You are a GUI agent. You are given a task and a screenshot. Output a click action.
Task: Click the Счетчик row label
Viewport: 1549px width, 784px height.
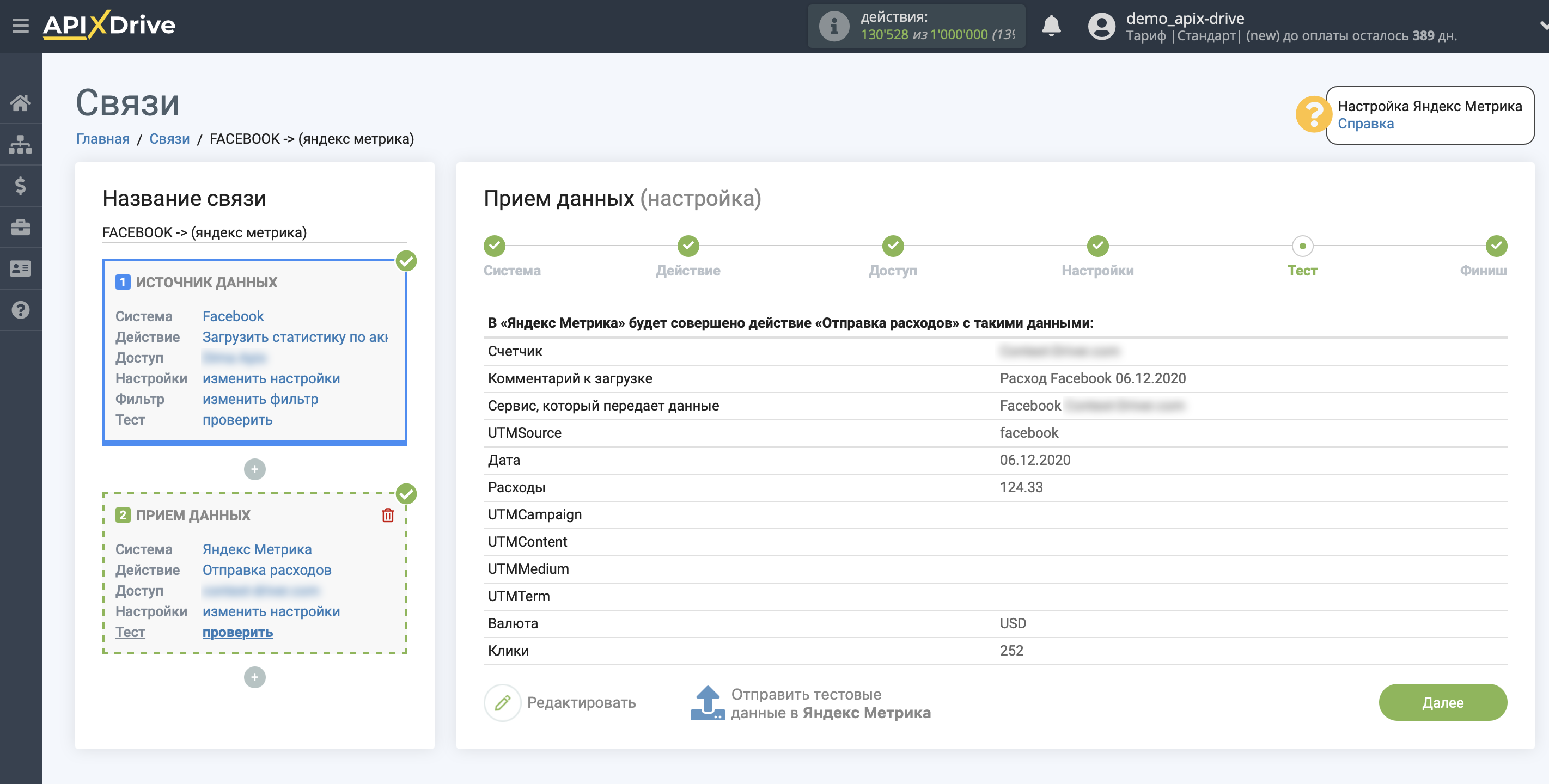[x=514, y=351]
